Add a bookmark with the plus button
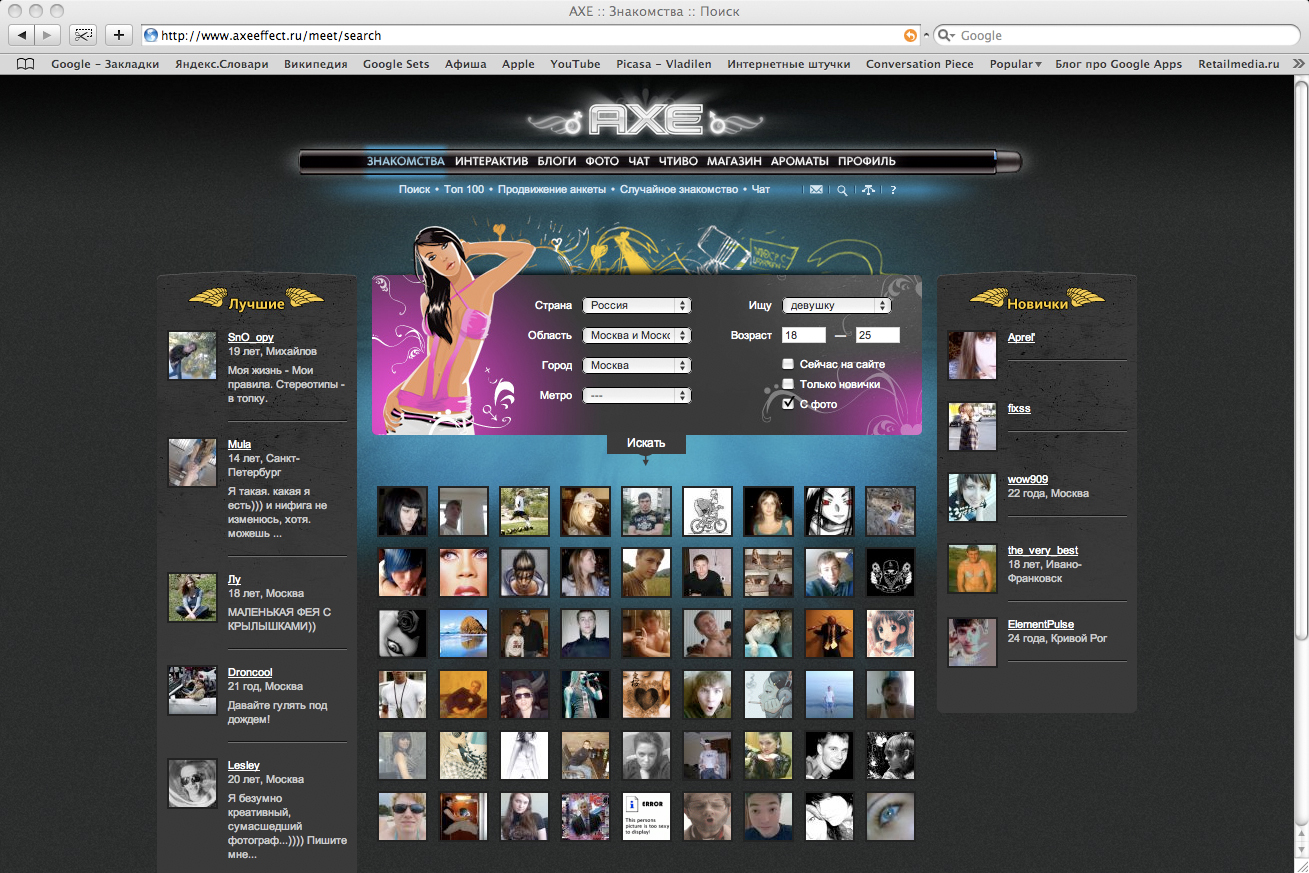 click(119, 35)
